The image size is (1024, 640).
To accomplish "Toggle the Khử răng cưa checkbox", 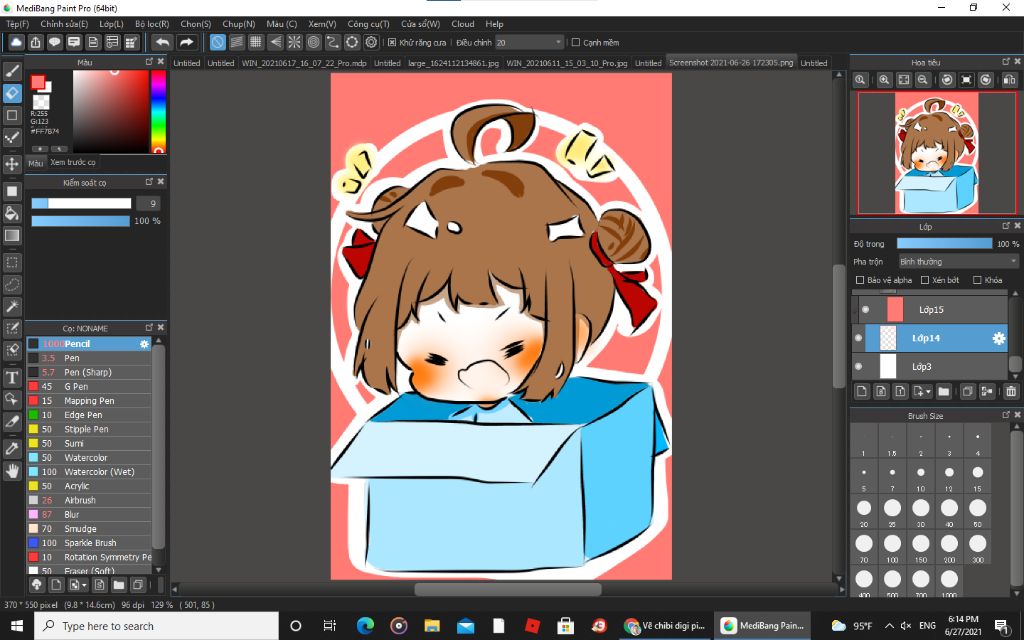I will (392, 42).
